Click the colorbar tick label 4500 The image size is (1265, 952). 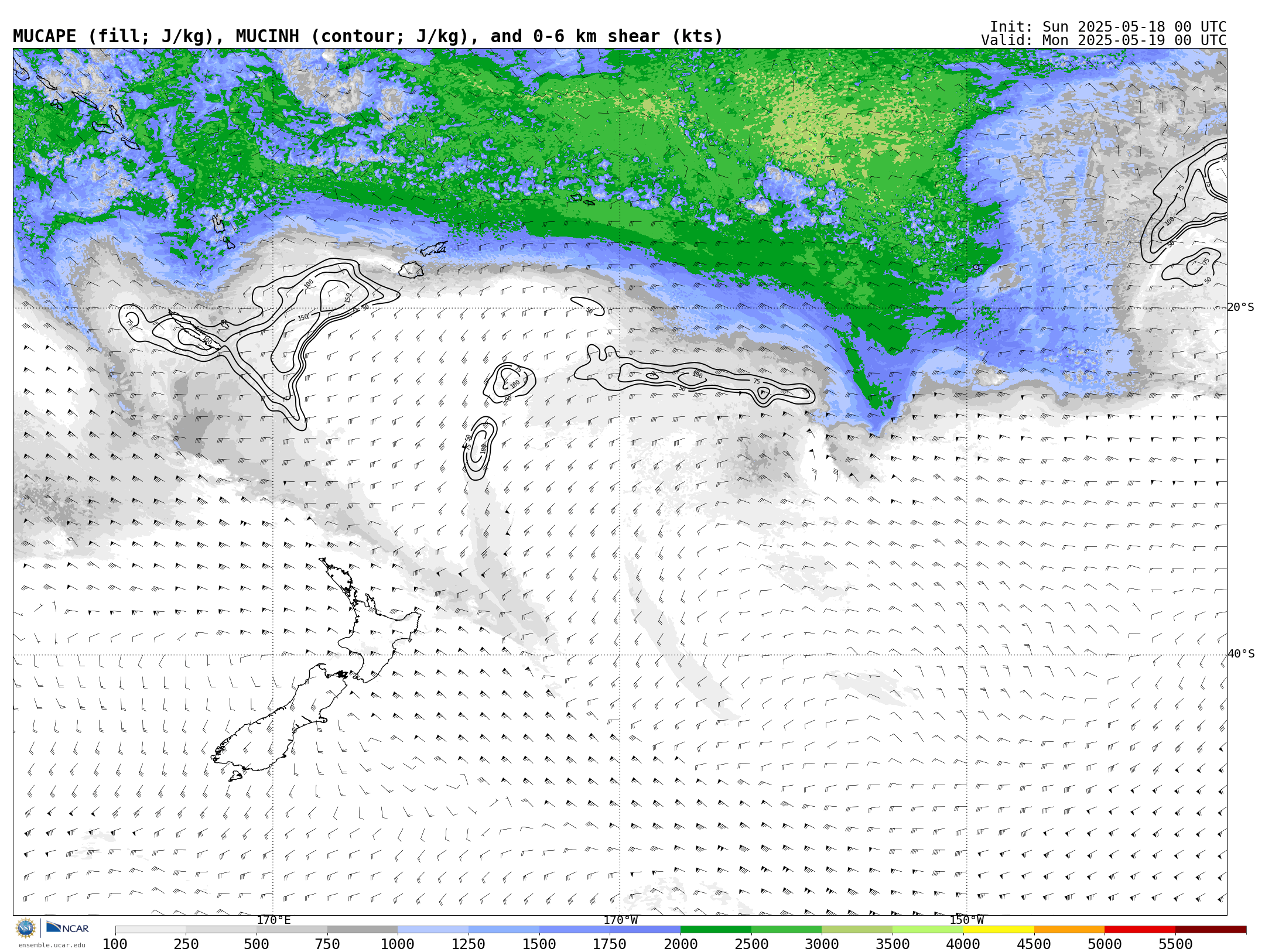[x=1034, y=944]
